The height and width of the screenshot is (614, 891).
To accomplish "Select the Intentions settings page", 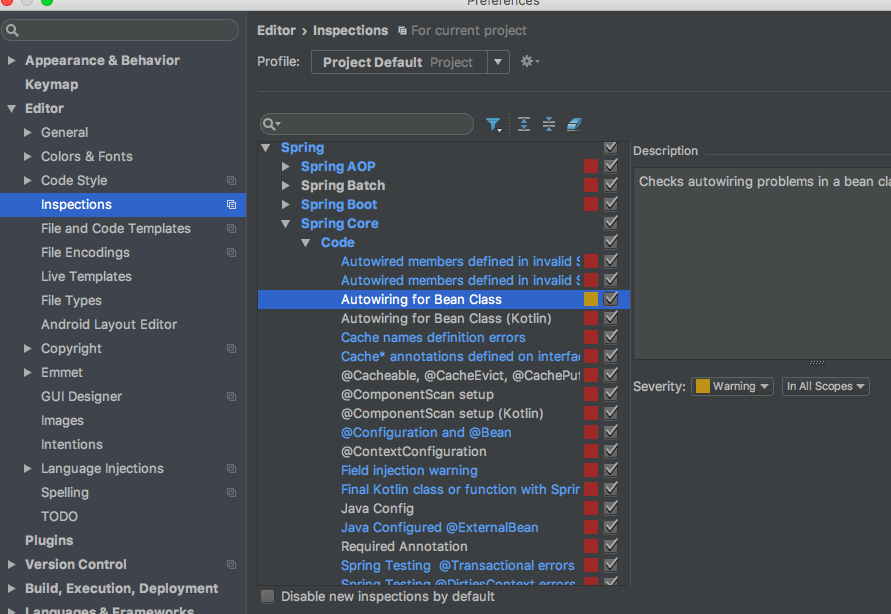I will [x=72, y=445].
